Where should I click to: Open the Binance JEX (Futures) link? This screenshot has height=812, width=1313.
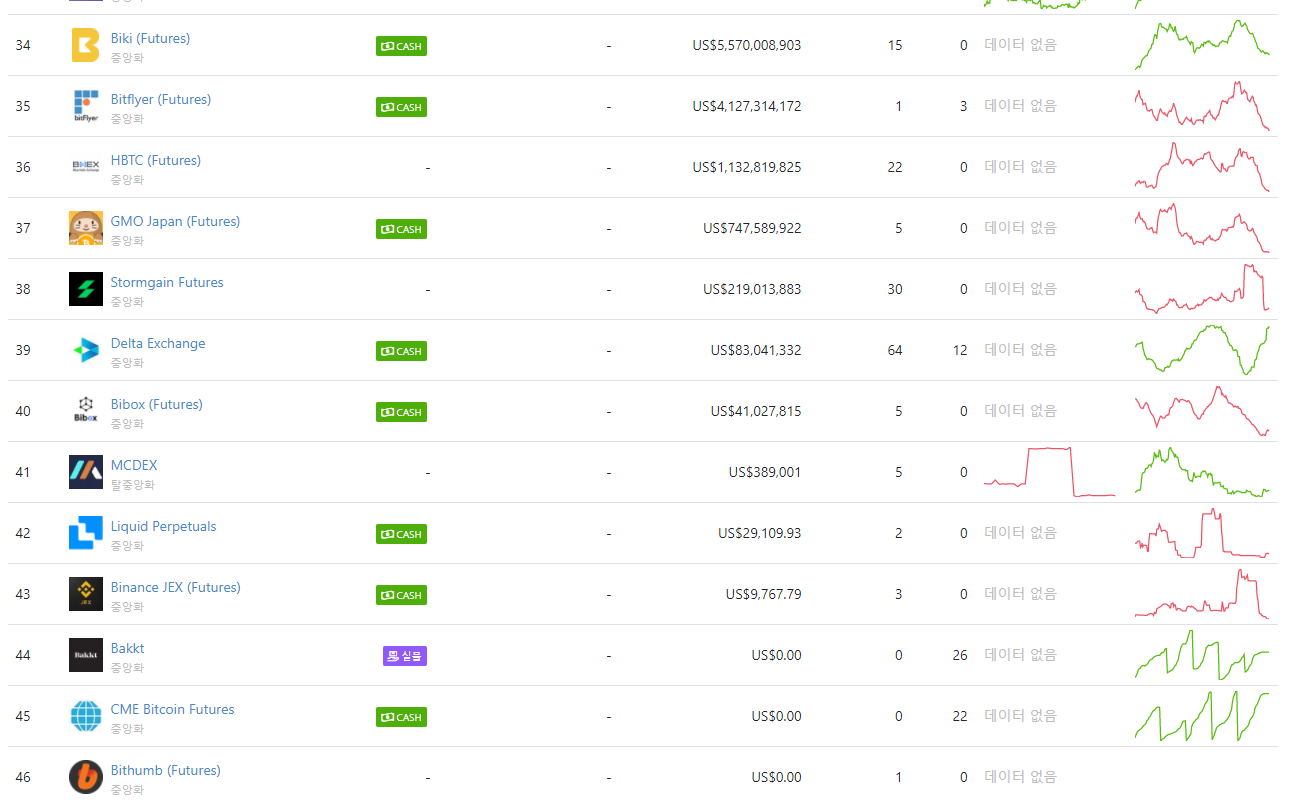pyautogui.click(x=176, y=587)
